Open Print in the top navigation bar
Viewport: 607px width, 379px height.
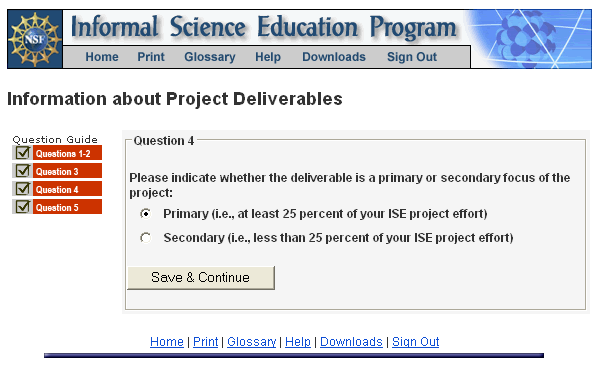point(151,57)
